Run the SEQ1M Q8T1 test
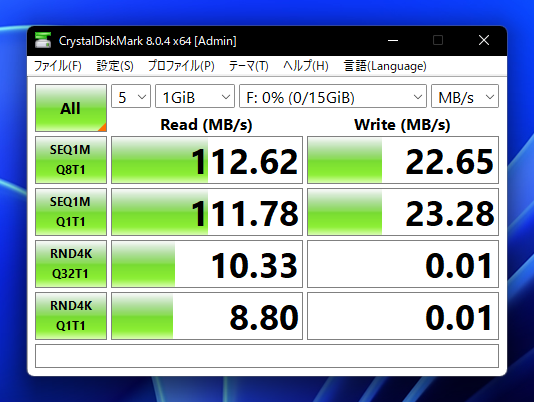534x402 pixels. click(71, 160)
